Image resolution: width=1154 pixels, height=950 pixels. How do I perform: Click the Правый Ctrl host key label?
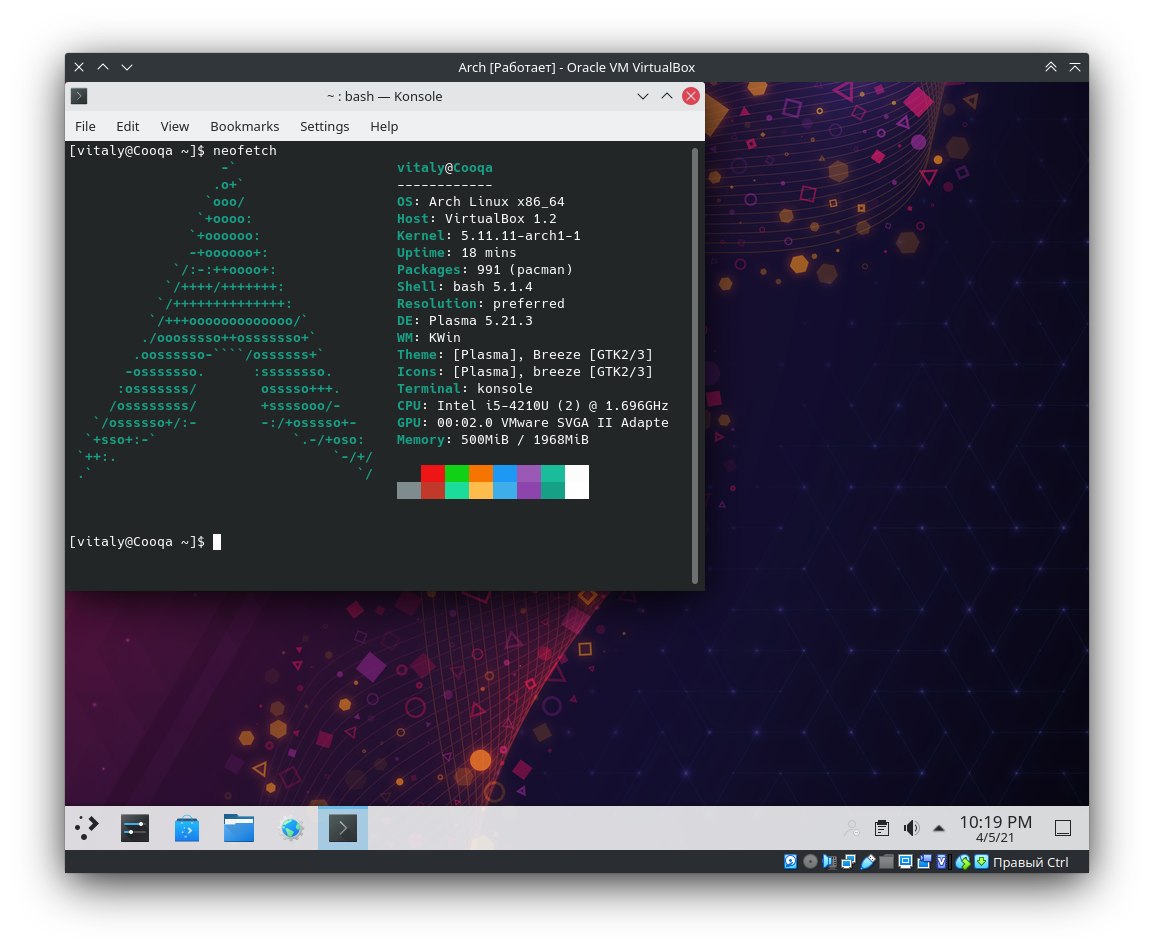tap(1030, 862)
